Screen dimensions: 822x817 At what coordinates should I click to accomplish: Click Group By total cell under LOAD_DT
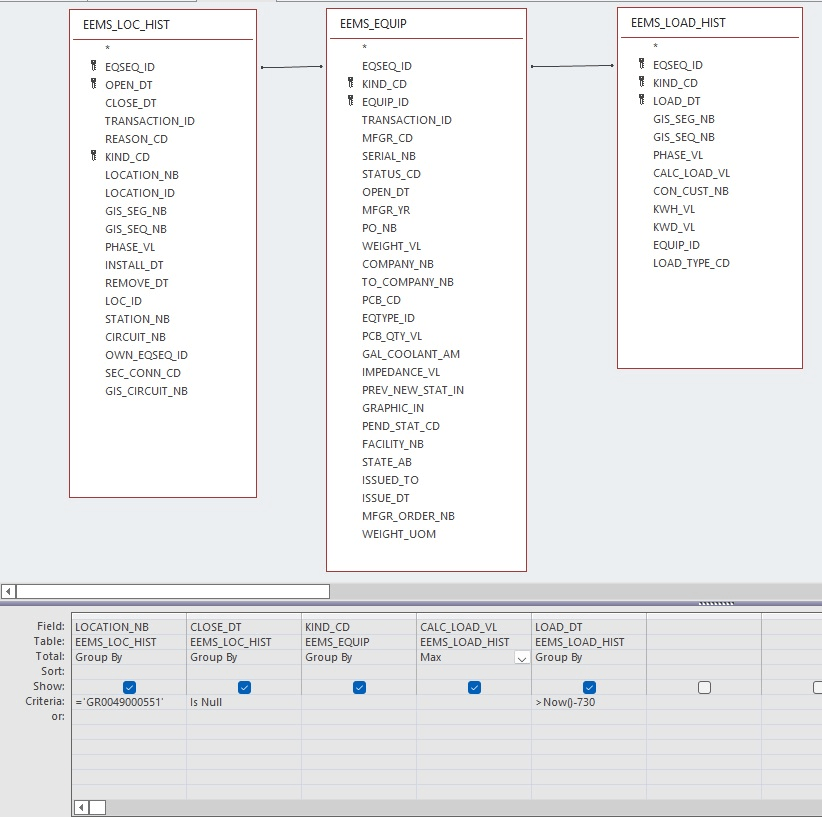tap(589, 657)
